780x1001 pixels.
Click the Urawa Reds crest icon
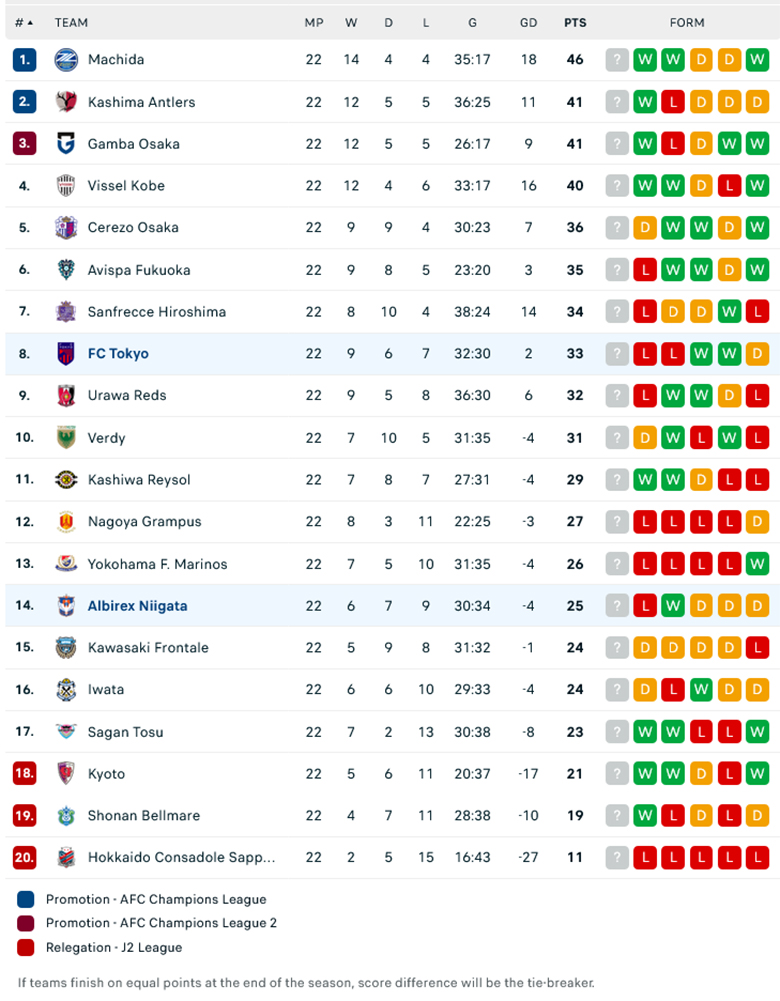[x=66, y=396]
